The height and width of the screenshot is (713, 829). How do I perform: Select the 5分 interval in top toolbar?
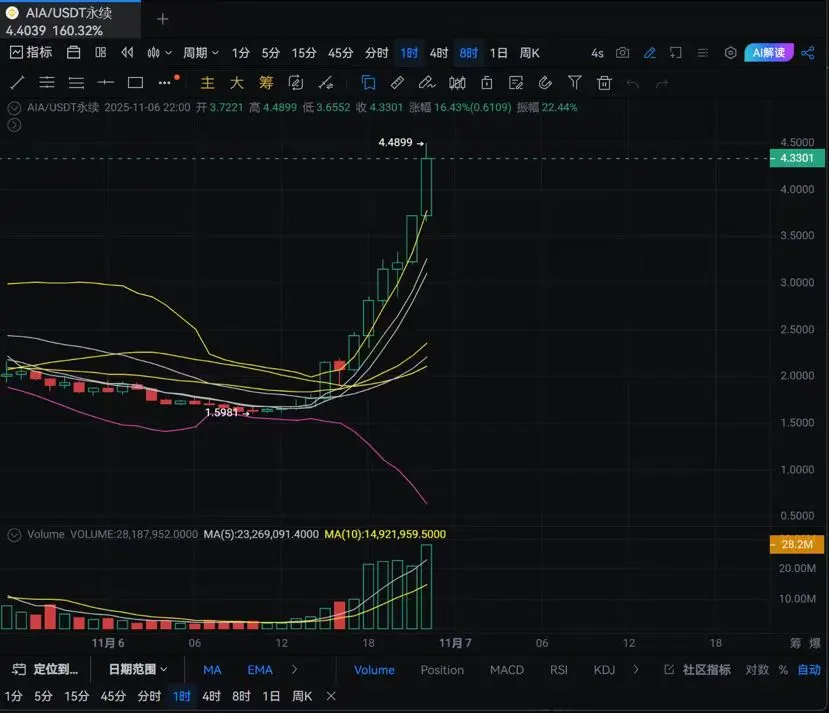[x=270, y=53]
